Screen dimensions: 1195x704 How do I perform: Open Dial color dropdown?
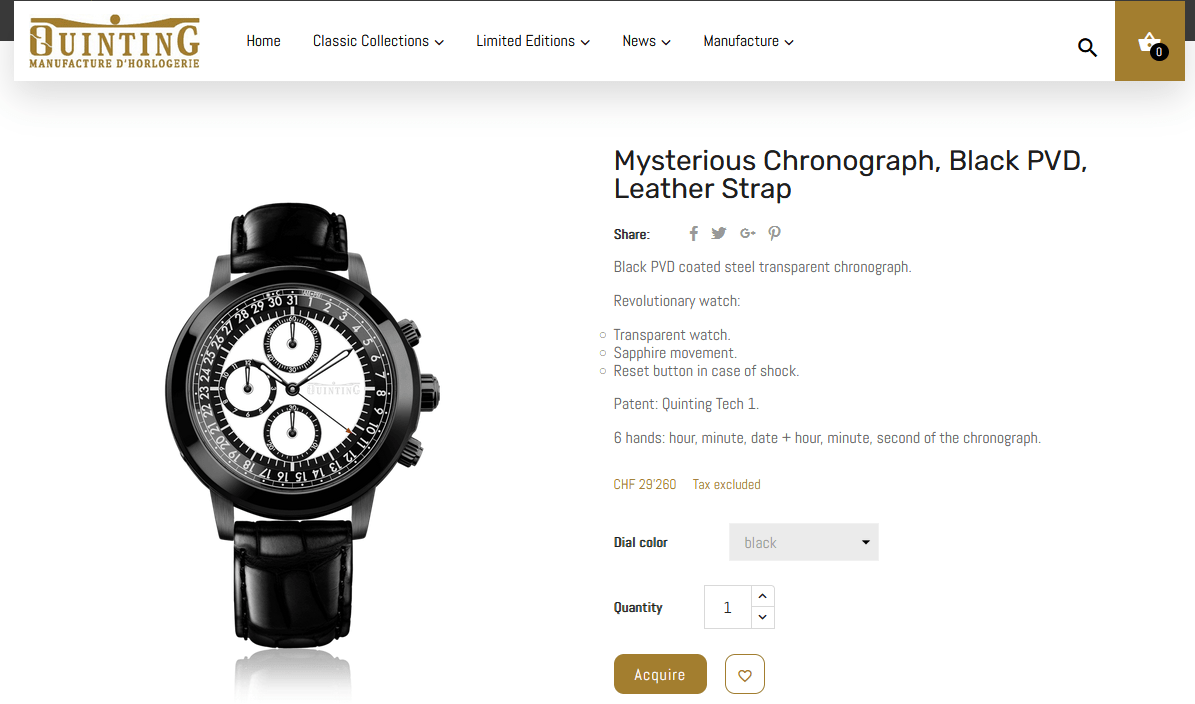(803, 542)
